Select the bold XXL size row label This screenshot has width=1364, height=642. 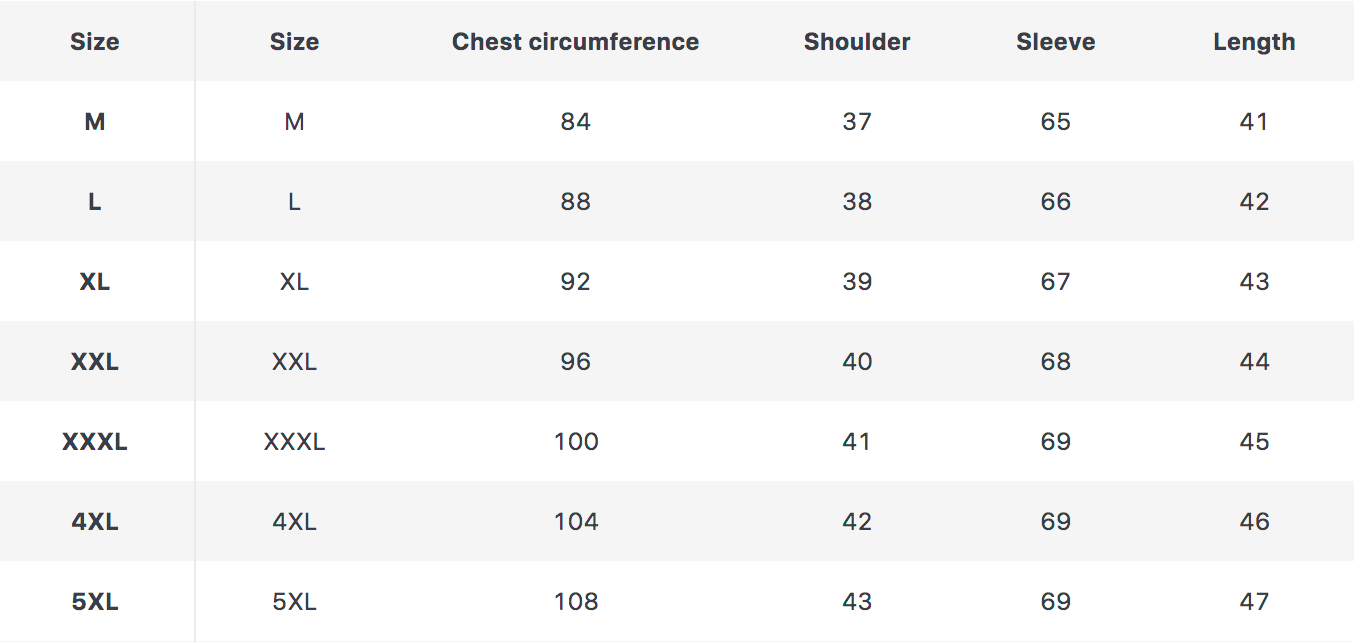coord(95,362)
